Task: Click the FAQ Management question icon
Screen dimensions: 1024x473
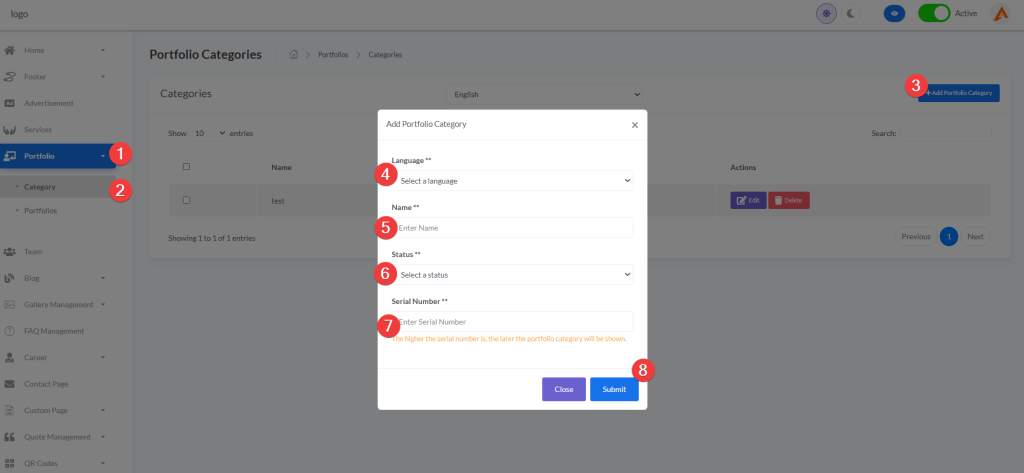Action: coord(10,331)
